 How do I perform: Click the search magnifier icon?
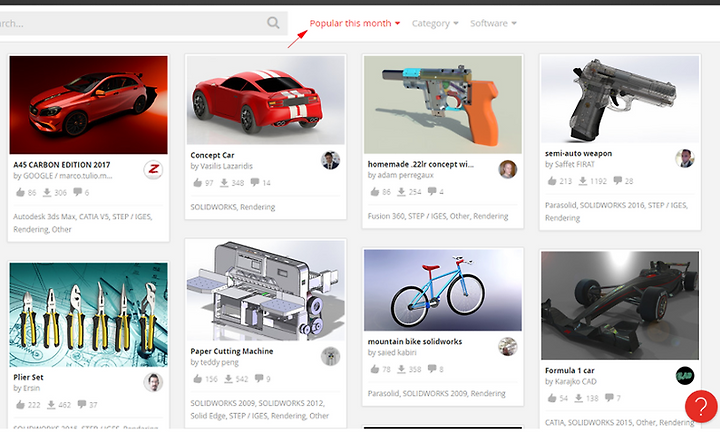(x=273, y=22)
